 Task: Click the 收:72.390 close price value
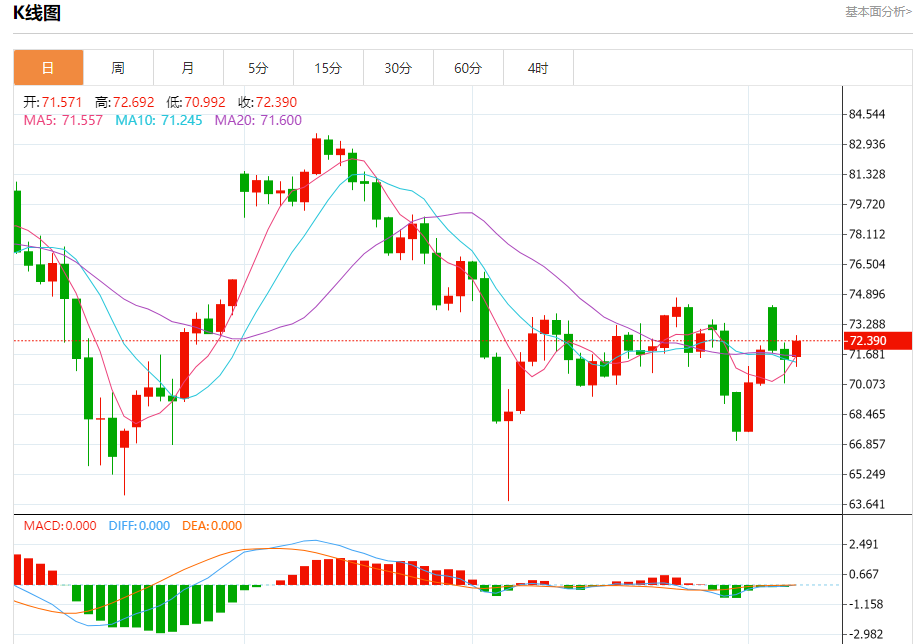[268, 102]
